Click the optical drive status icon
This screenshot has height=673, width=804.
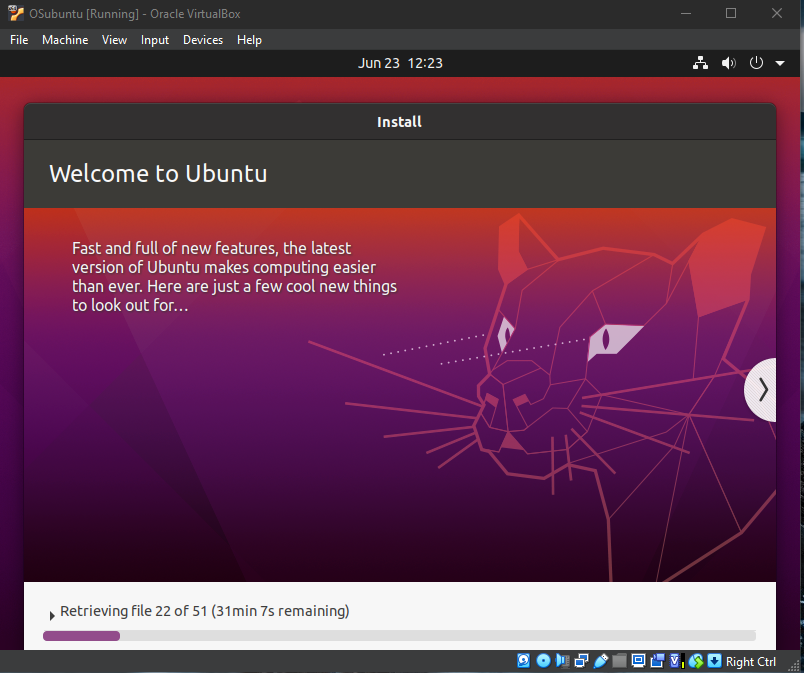click(x=543, y=661)
